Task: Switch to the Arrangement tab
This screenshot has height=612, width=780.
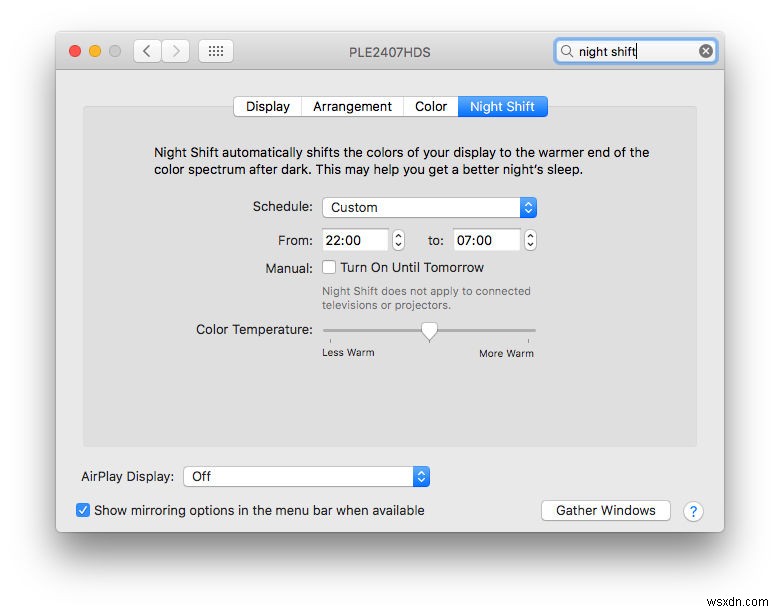Action: pyautogui.click(x=352, y=106)
